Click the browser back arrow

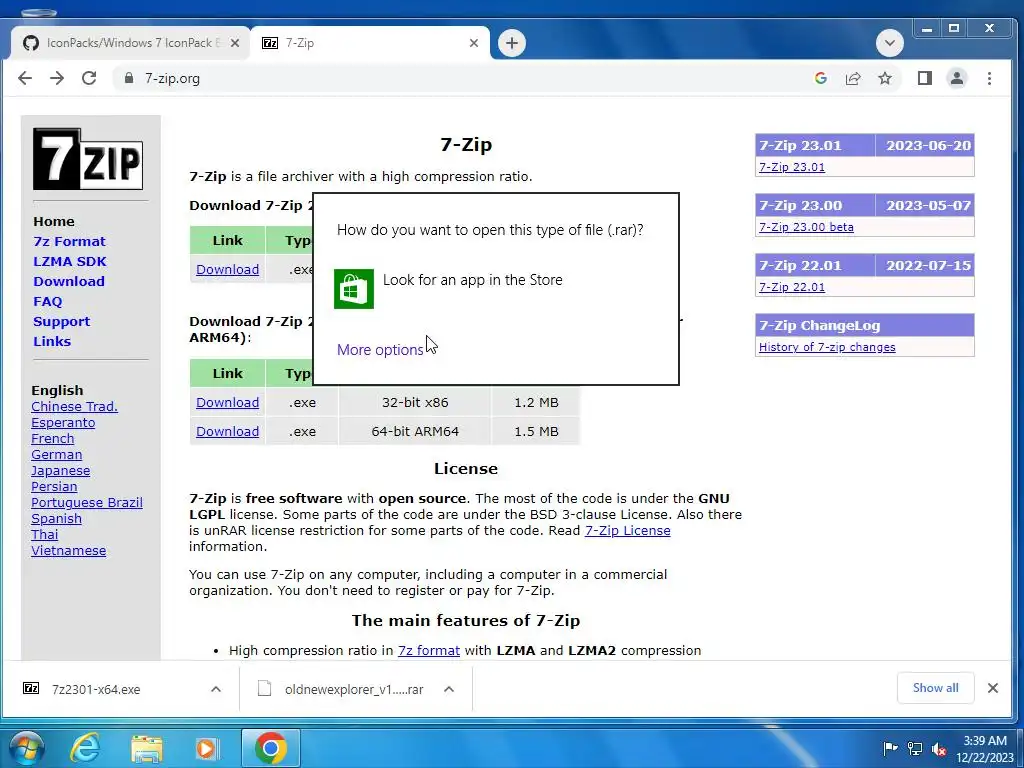click(25, 78)
